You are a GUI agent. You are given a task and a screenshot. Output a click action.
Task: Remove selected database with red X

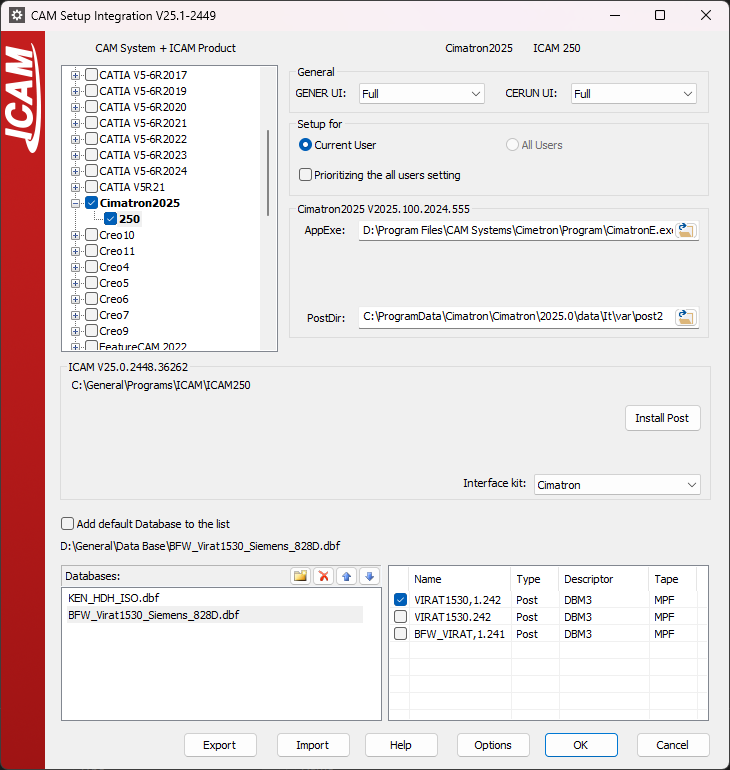click(x=324, y=576)
